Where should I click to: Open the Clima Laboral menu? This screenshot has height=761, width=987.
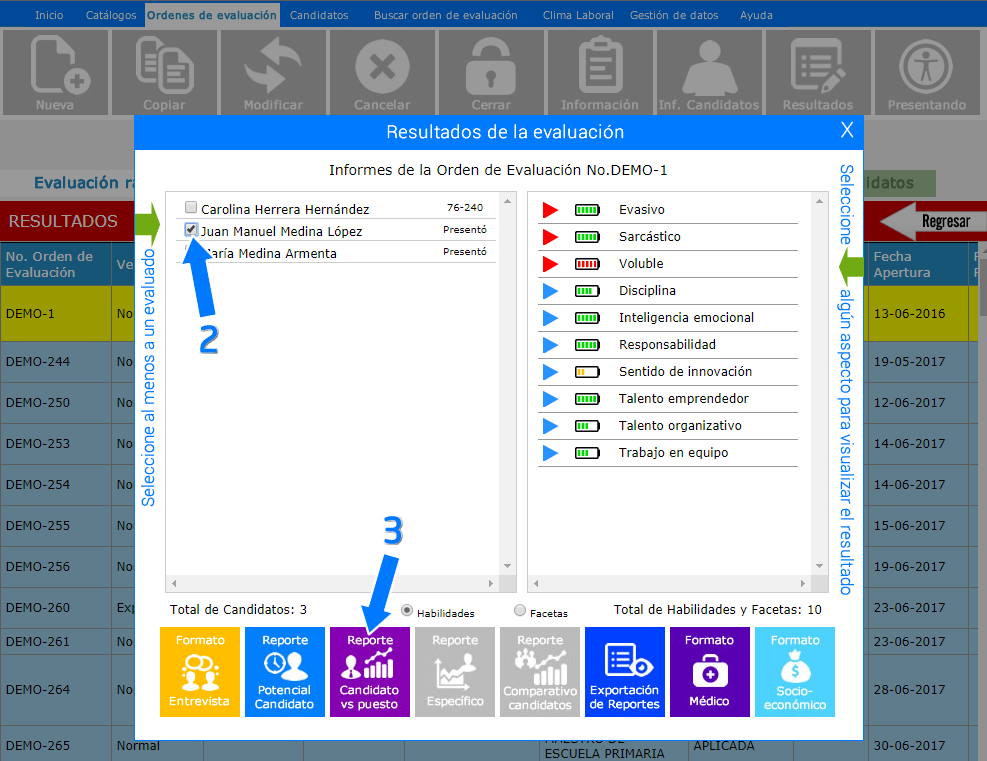coord(578,15)
